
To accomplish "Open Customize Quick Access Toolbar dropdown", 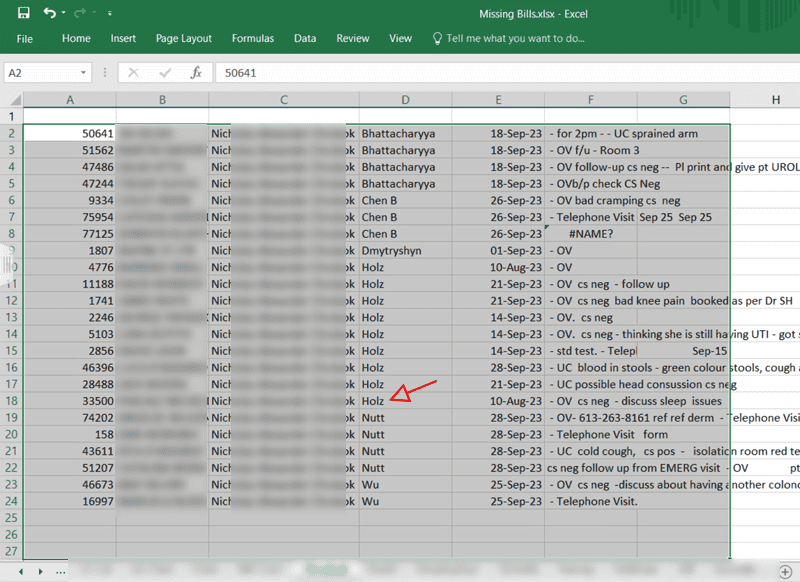I will click(x=109, y=13).
